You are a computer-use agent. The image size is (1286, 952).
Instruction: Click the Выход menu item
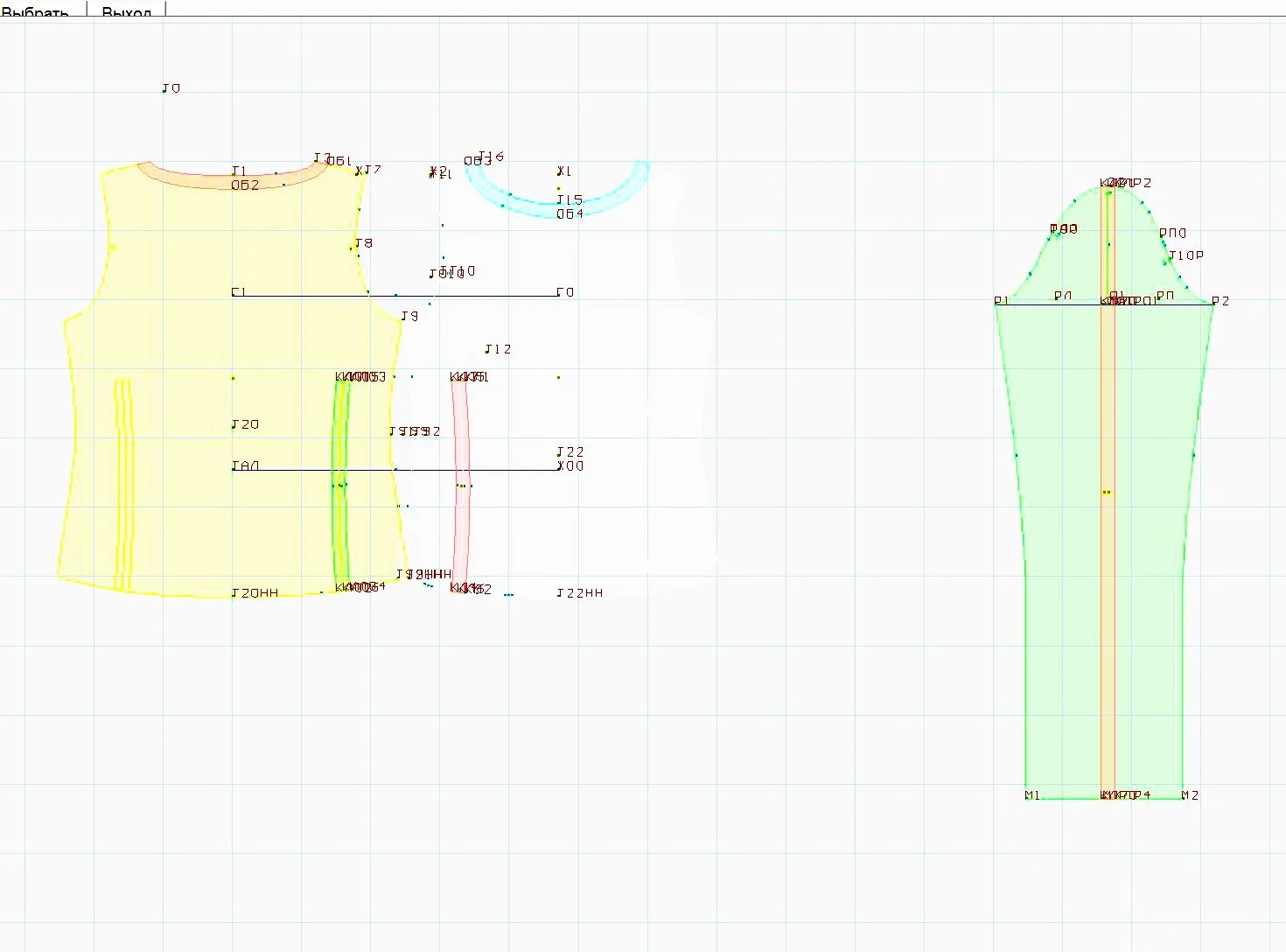(127, 10)
